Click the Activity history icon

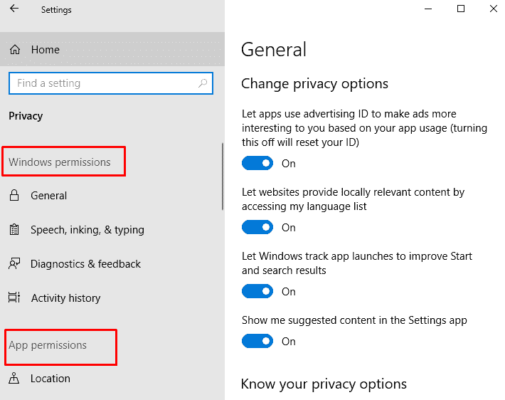coord(14,297)
